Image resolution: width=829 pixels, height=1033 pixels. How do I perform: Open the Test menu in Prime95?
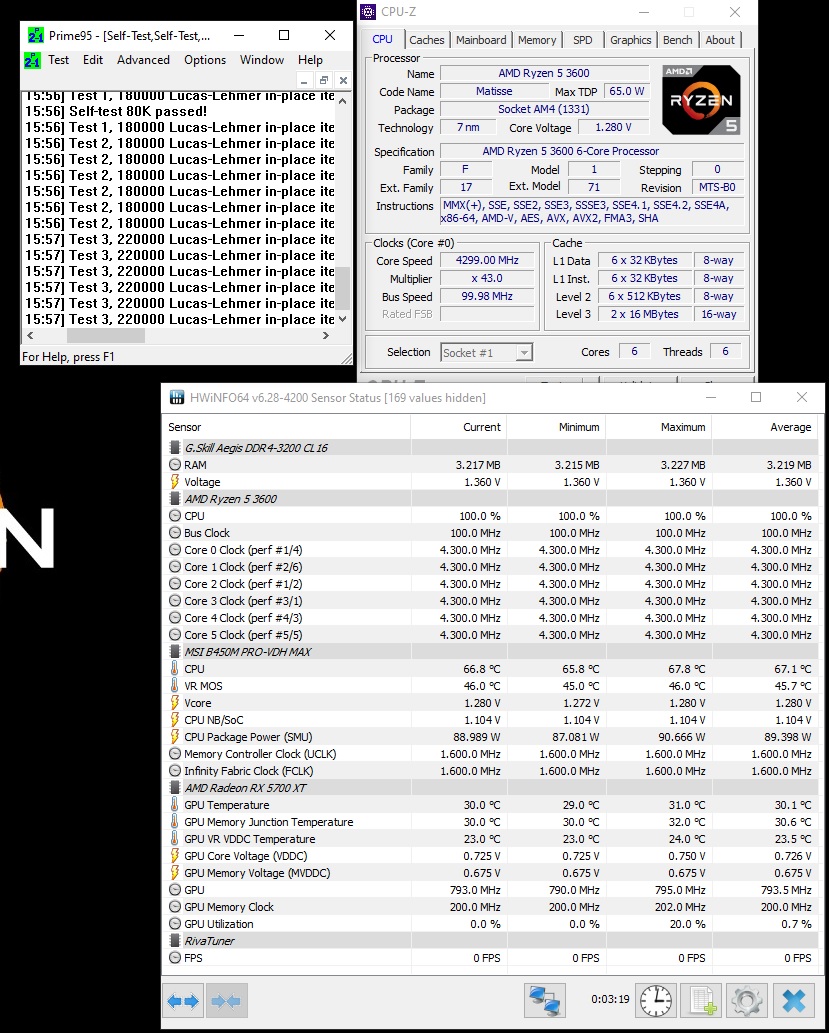(x=58, y=60)
